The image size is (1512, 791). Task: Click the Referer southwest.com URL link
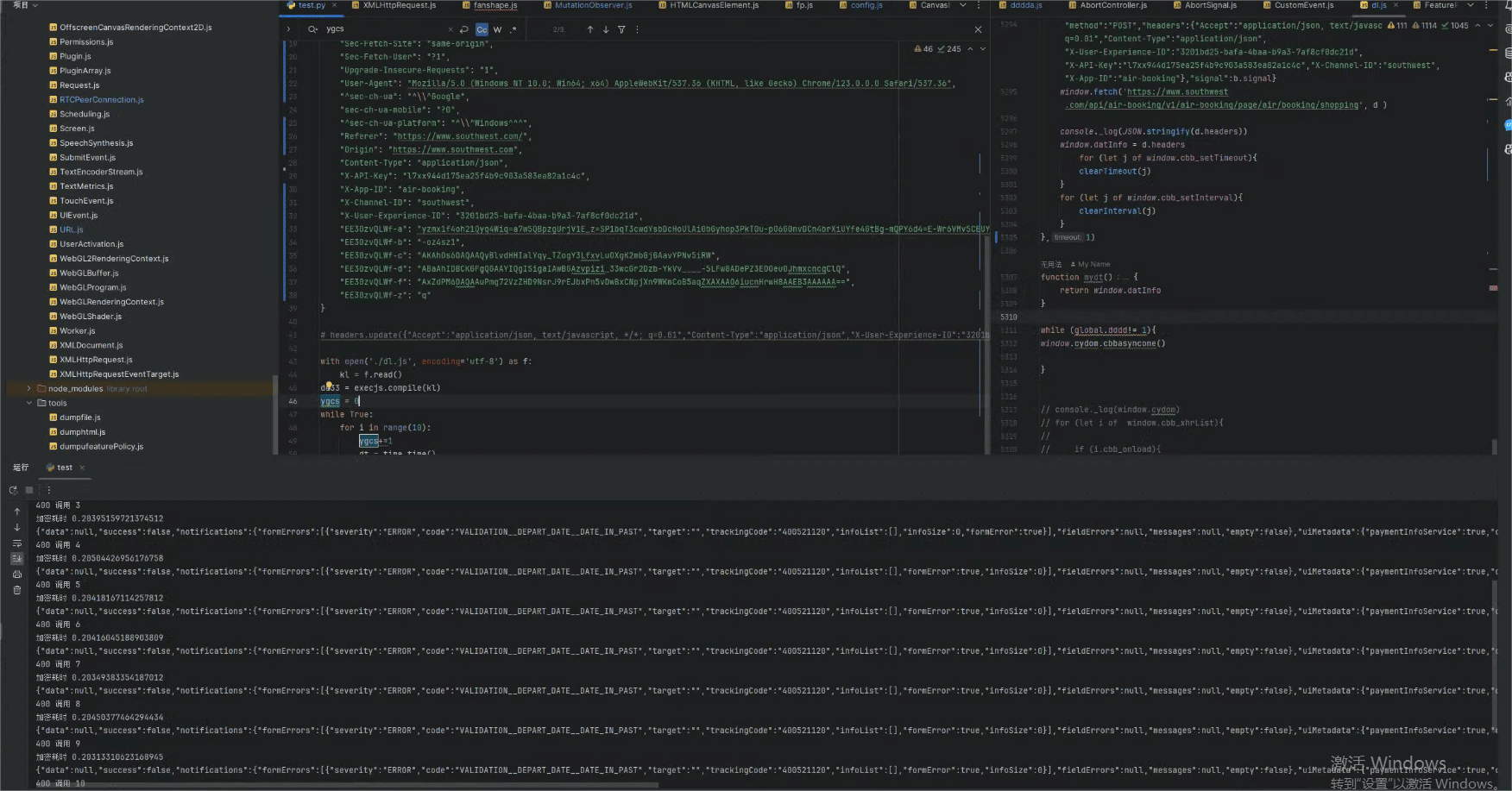pyautogui.click(x=462, y=136)
